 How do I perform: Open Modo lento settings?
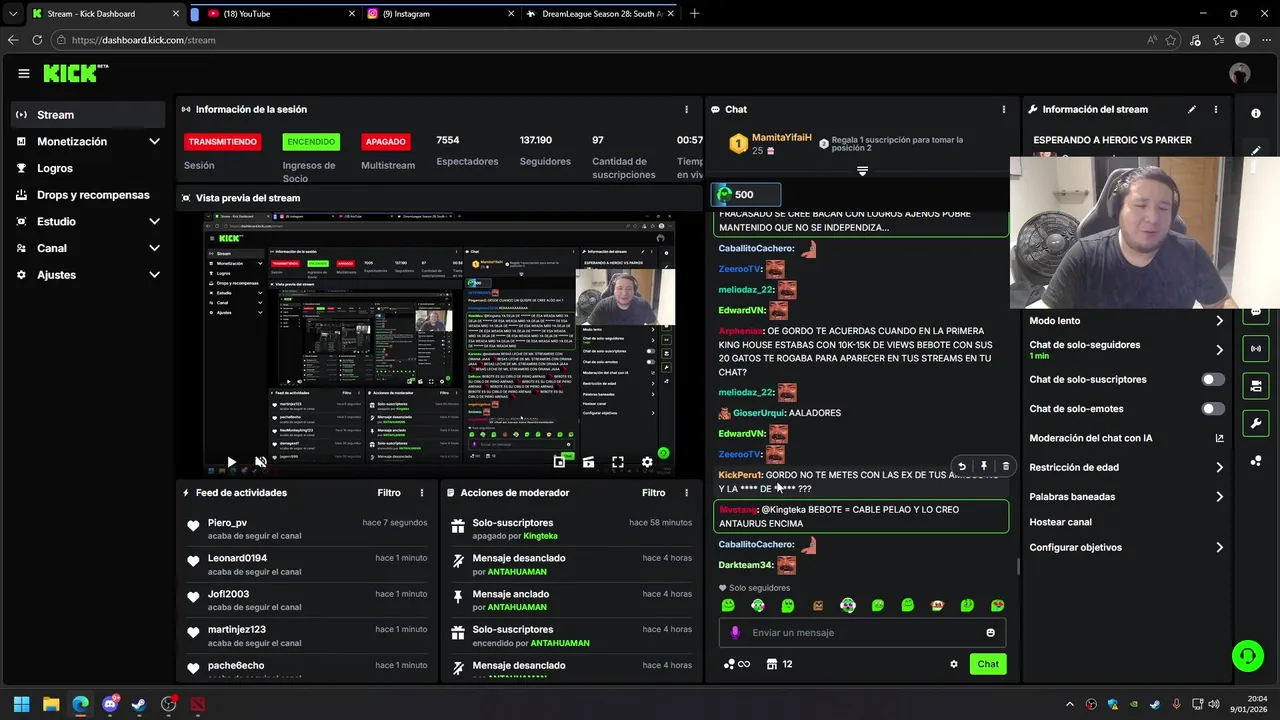pyautogui.click(x=1126, y=321)
